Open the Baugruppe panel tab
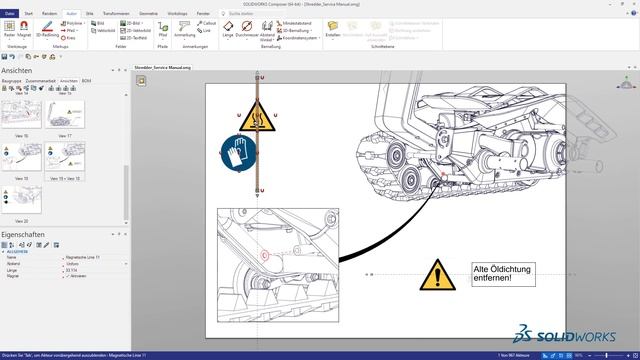The width and height of the screenshot is (640, 360). point(11,81)
